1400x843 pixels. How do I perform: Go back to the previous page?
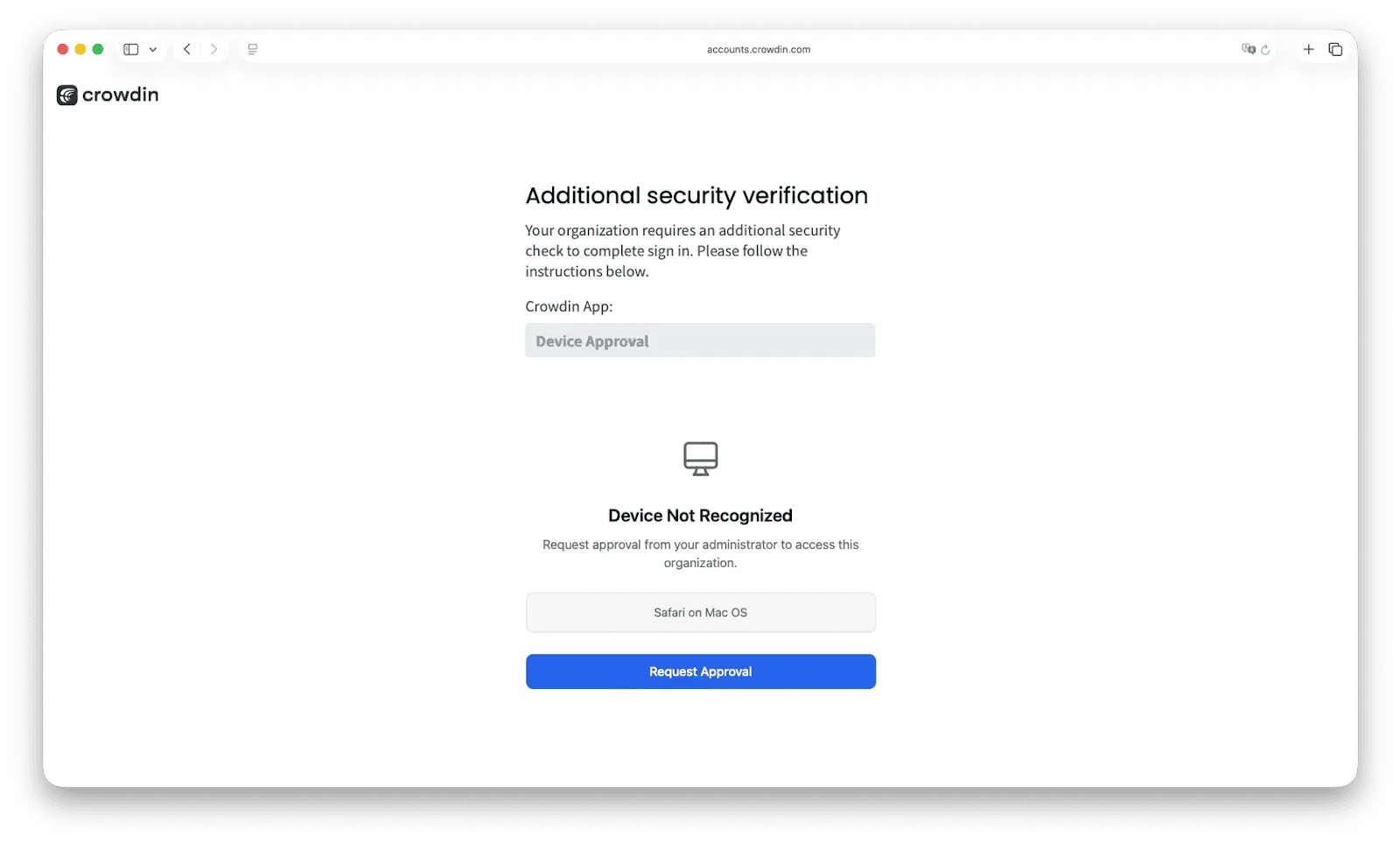point(186,49)
